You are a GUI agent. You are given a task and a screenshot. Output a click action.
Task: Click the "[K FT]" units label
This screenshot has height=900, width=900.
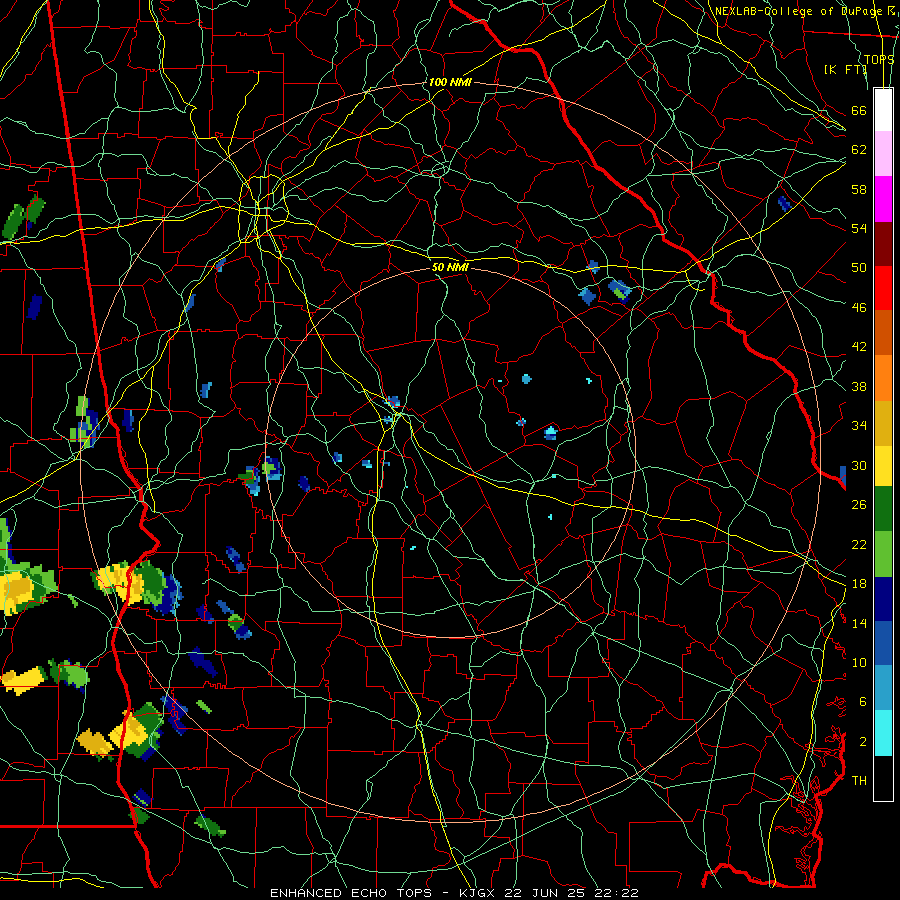[x=845, y=69]
